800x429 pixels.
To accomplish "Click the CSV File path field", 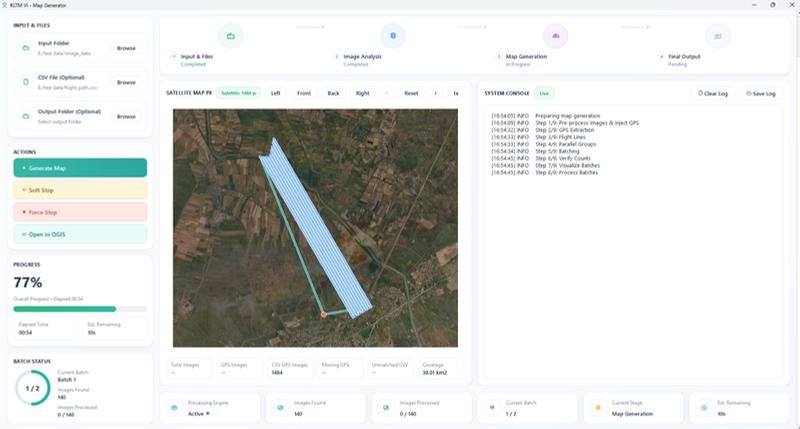I will tap(67, 88).
